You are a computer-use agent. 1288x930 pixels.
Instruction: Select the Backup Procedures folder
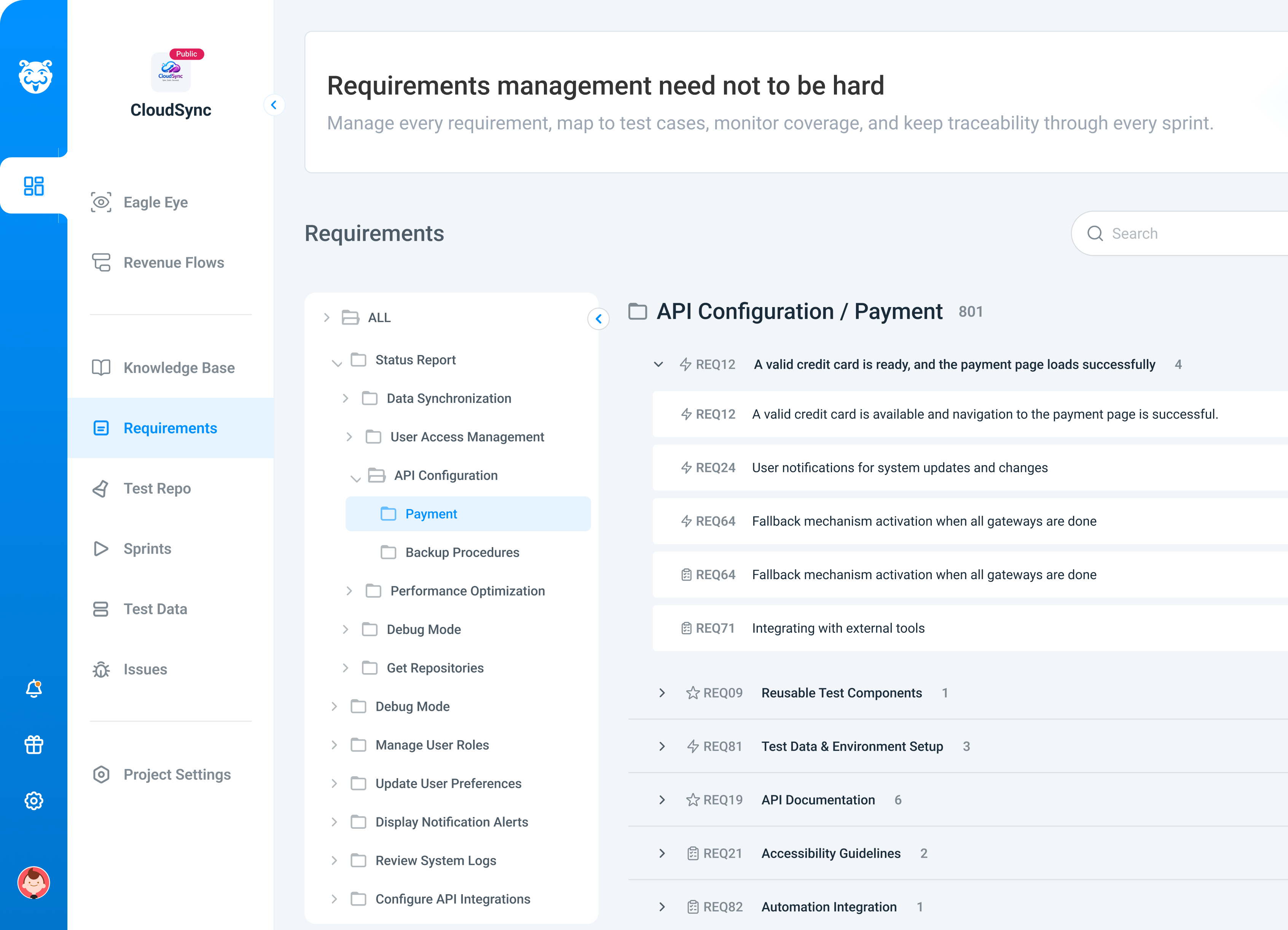462,553
